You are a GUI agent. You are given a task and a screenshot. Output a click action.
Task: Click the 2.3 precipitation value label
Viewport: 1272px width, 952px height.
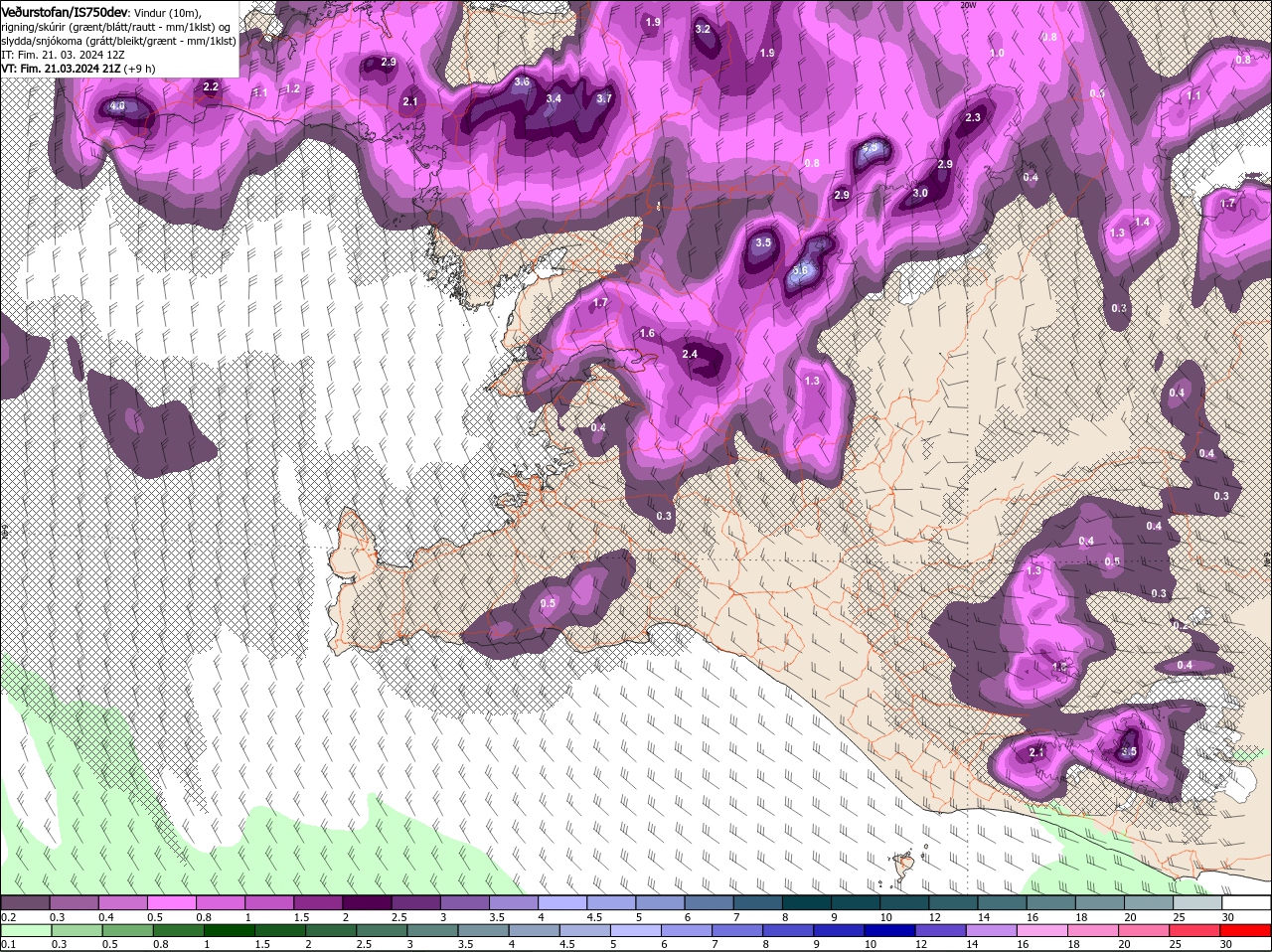(973, 117)
